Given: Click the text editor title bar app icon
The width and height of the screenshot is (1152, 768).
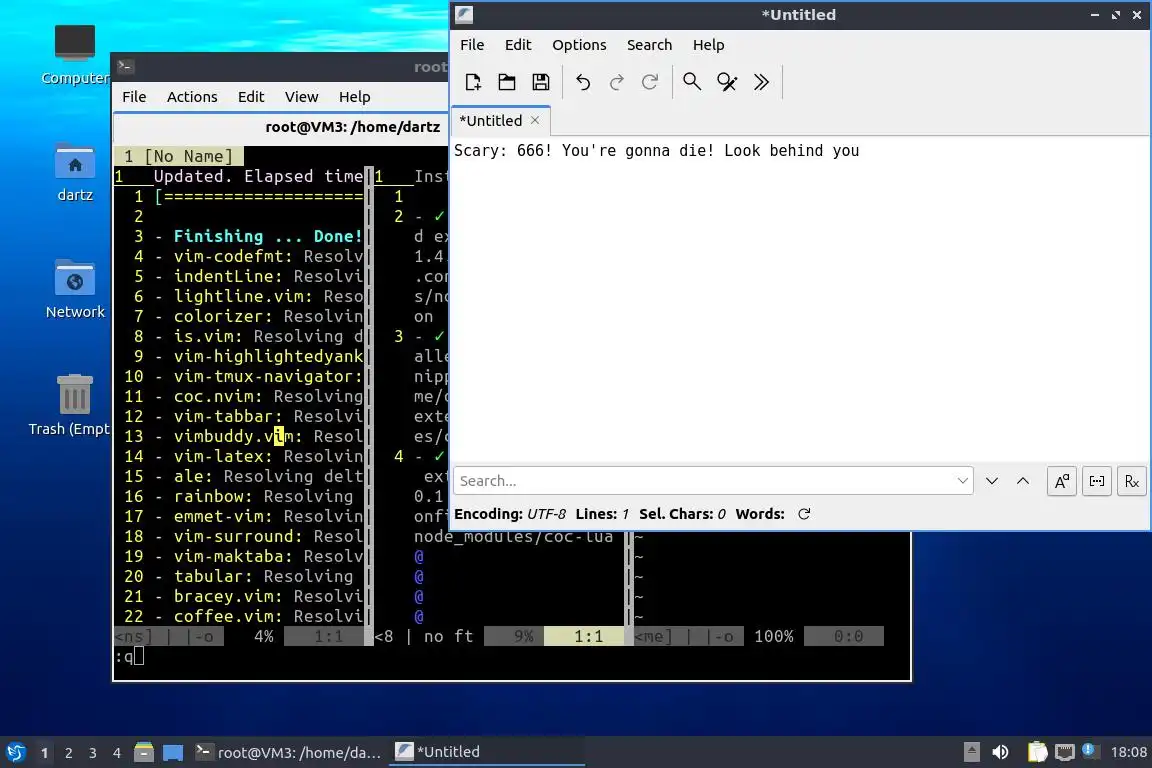Looking at the screenshot, I should 464,15.
